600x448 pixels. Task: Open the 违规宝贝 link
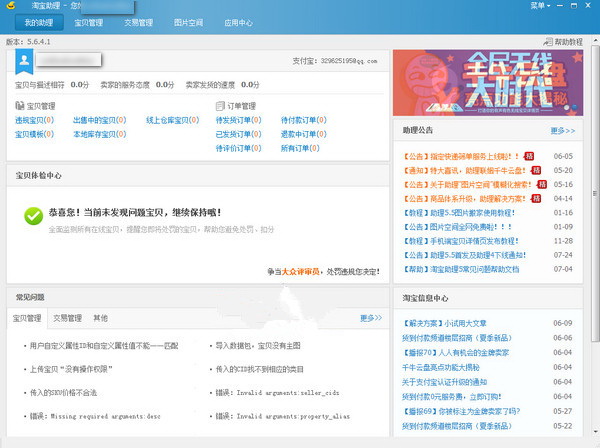tap(31, 119)
